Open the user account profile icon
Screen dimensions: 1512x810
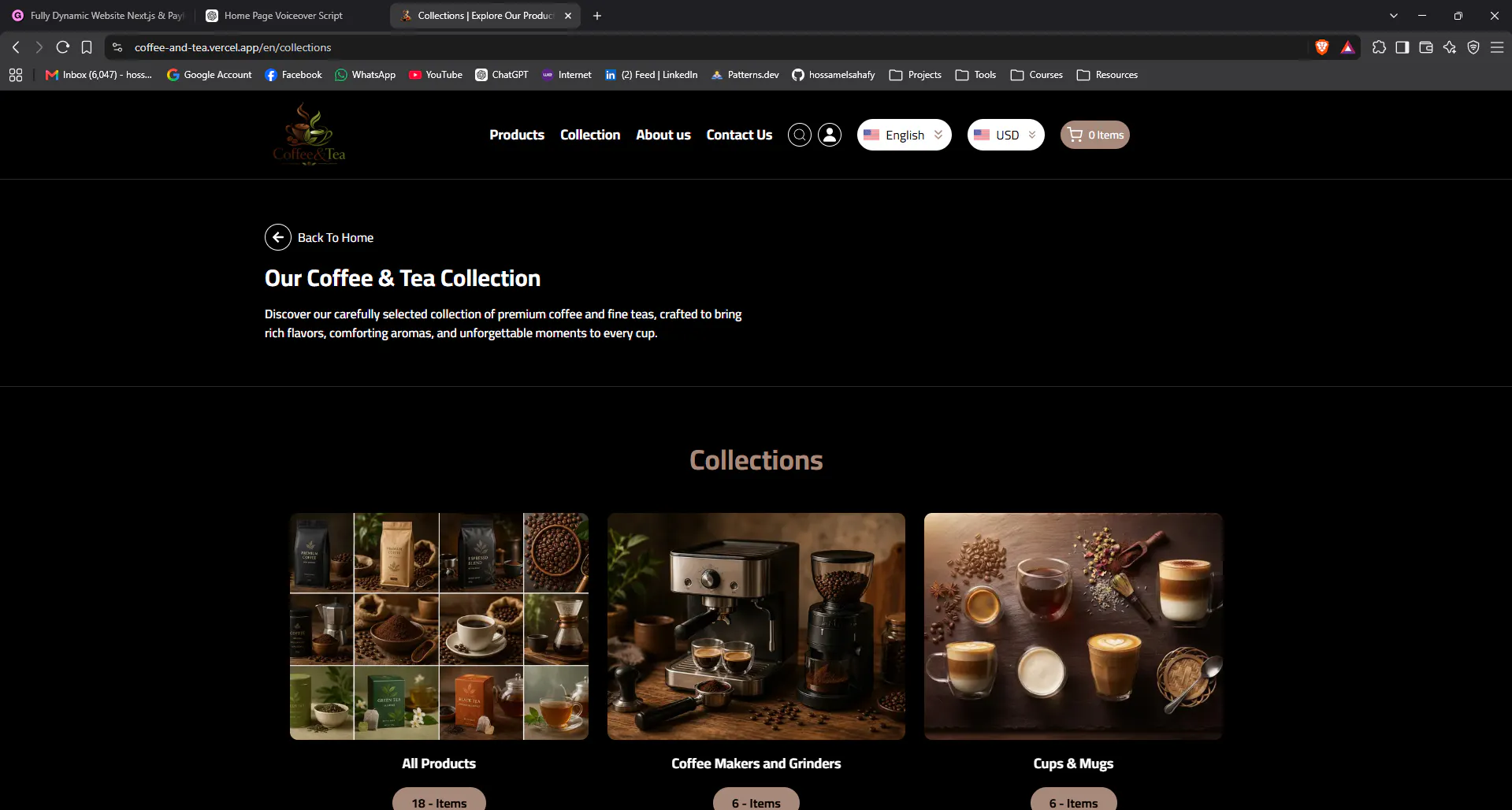pyautogui.click(x=830, y=135)
